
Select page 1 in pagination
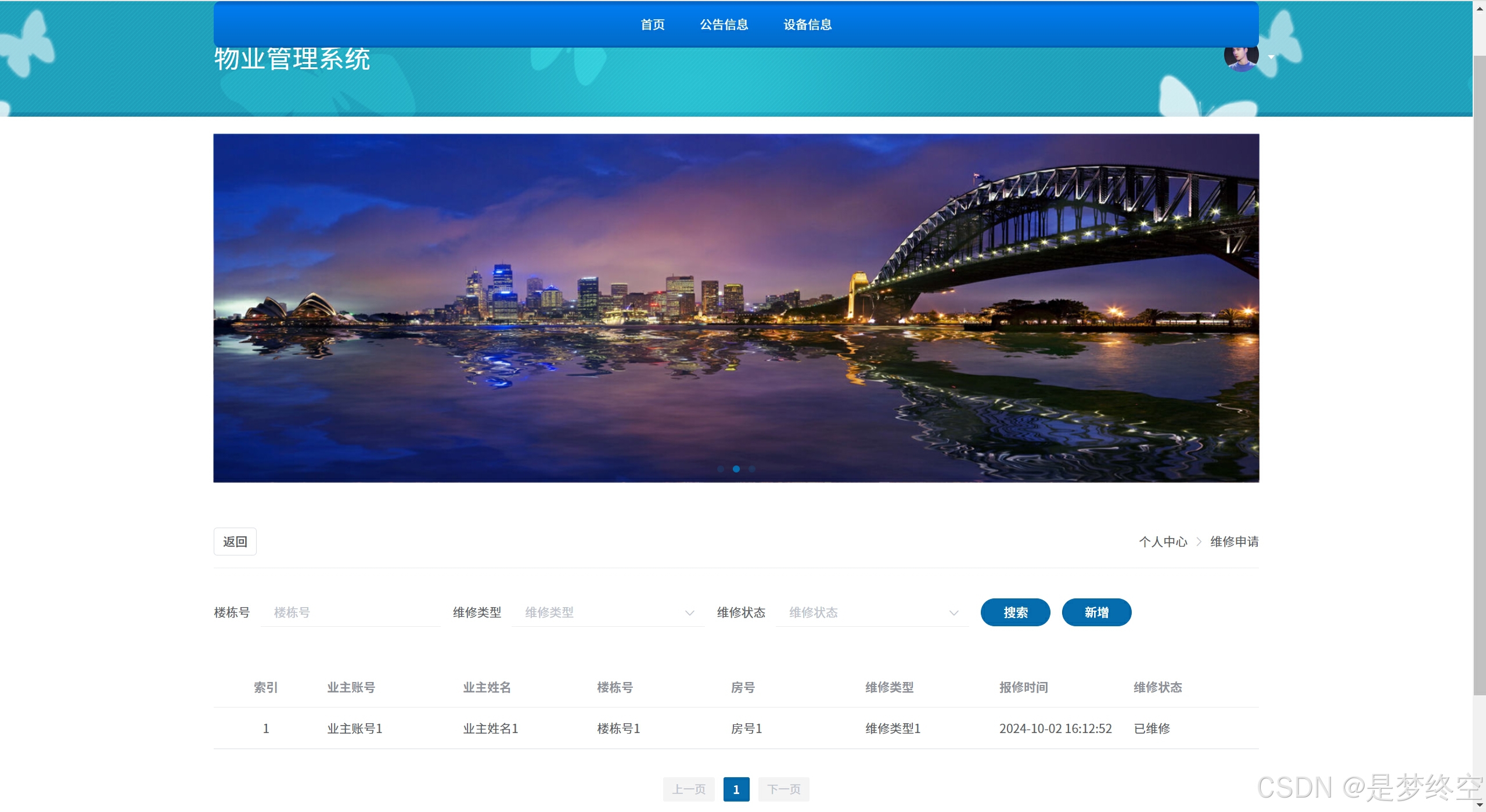pos(736,789)
